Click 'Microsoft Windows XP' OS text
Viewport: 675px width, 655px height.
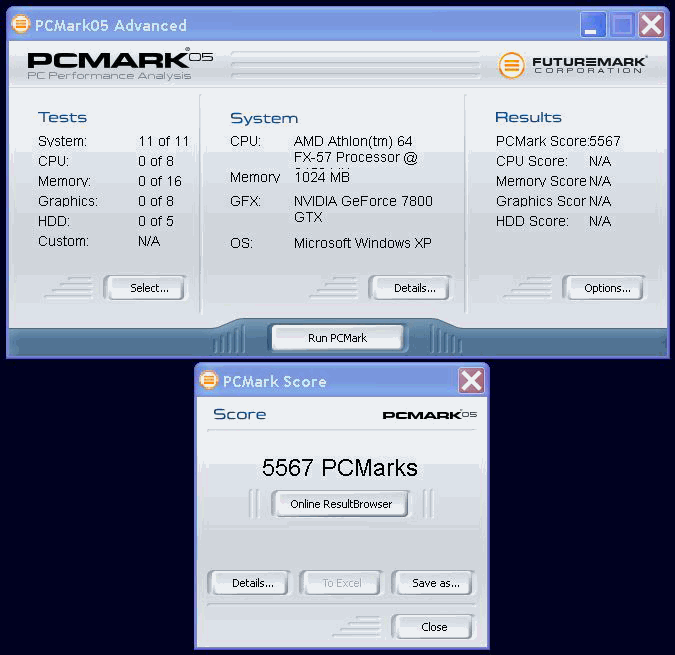362,243
